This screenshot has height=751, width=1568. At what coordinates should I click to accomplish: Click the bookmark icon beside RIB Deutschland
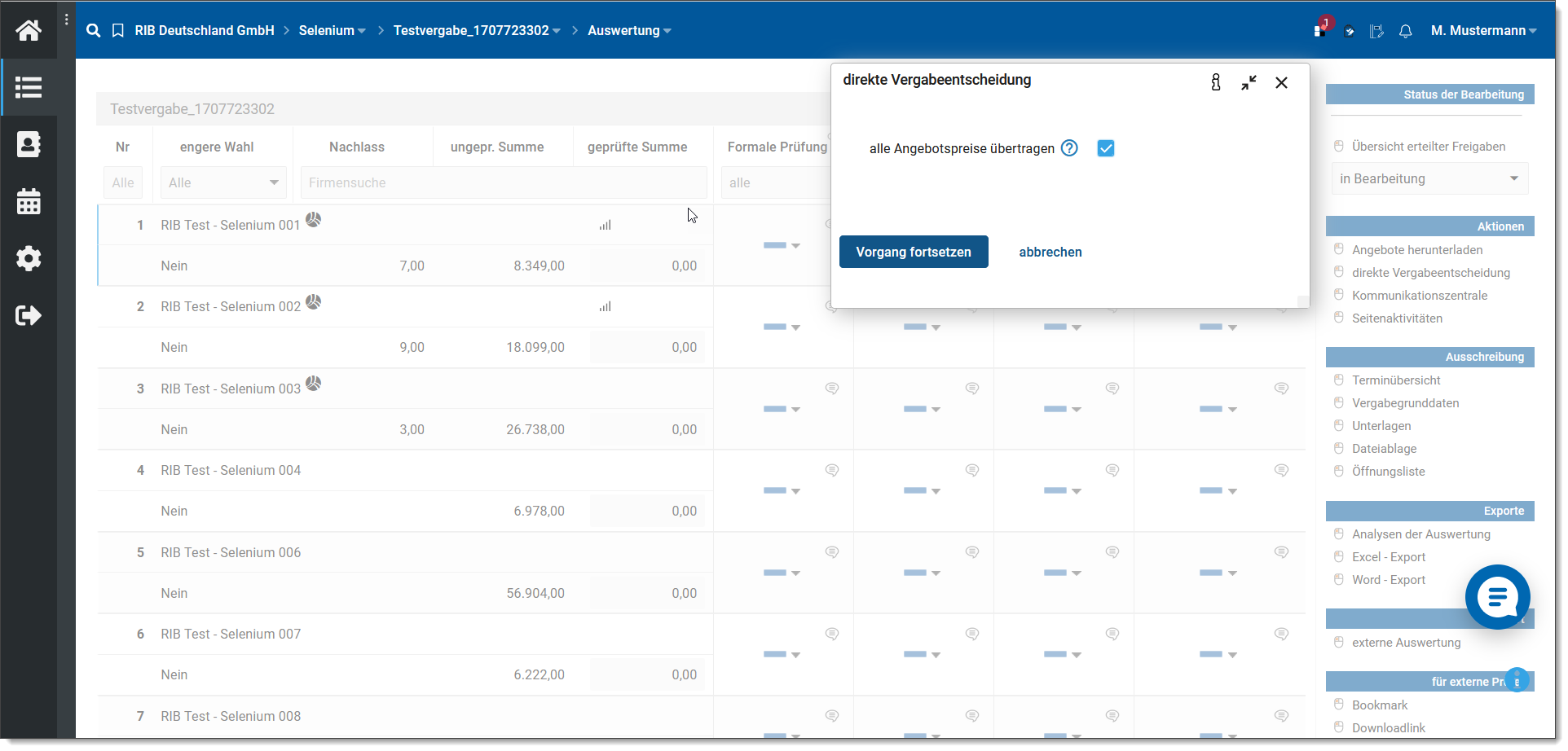[x=118, y=31]
